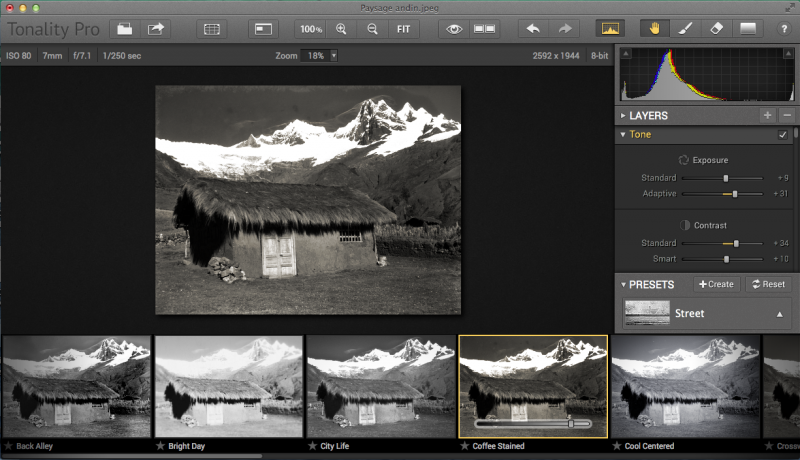Adjust the Contrast Smart slider

click(x=727, y=259)
